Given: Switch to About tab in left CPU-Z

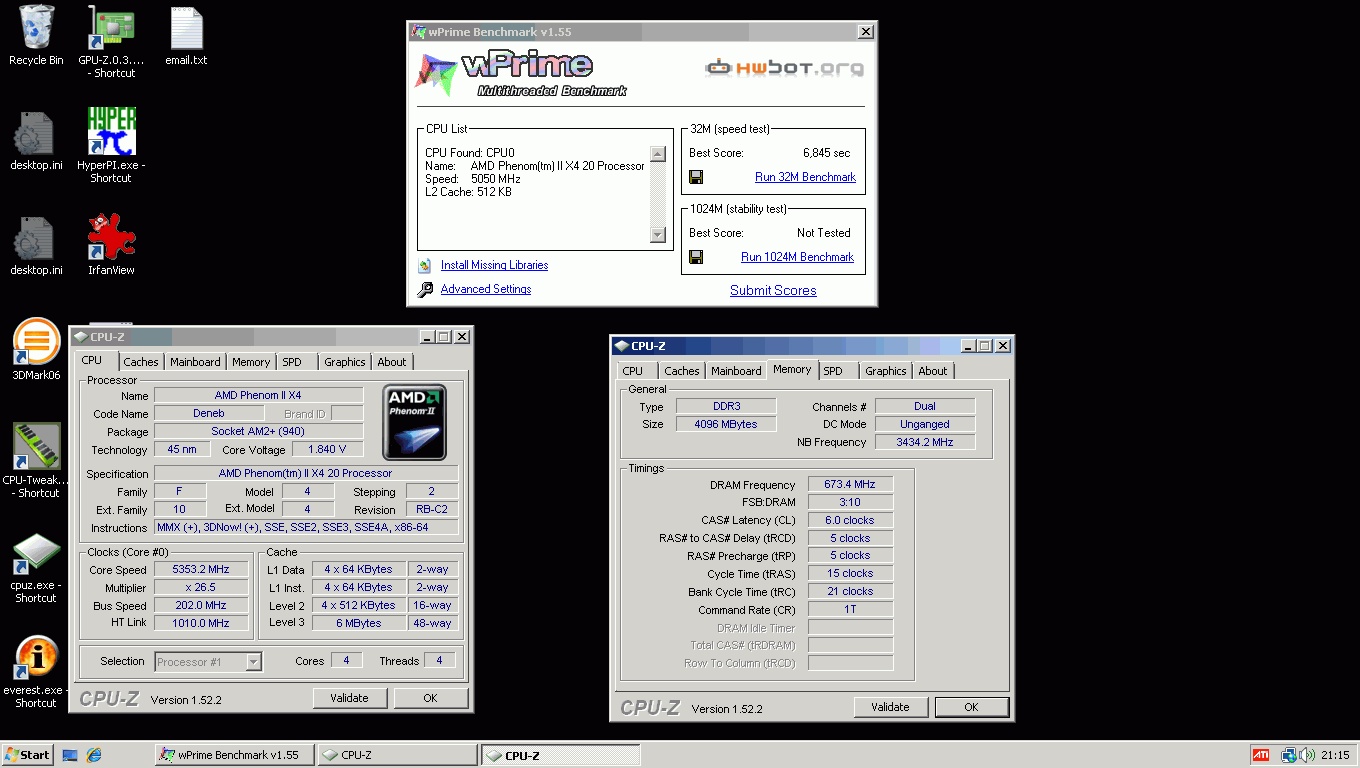Looking at the screenshot, I should [392, 362].
